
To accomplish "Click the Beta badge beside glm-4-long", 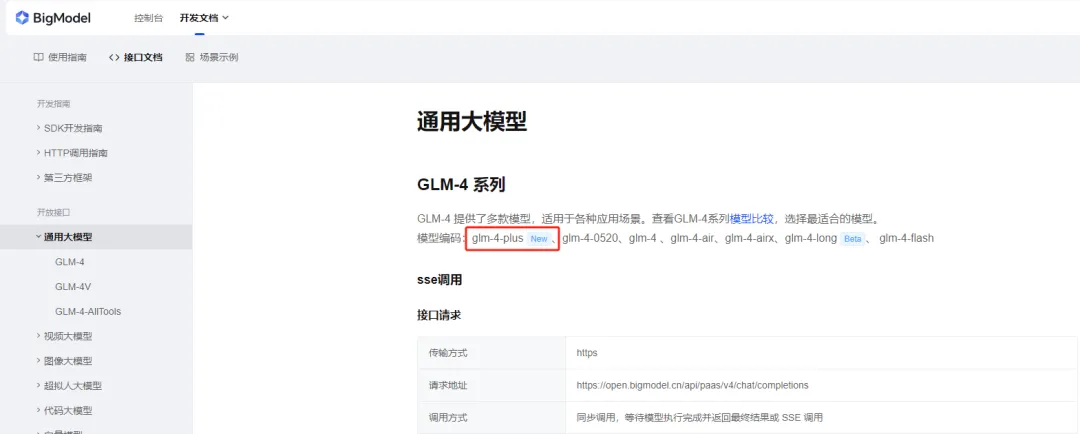I will 853,239.
